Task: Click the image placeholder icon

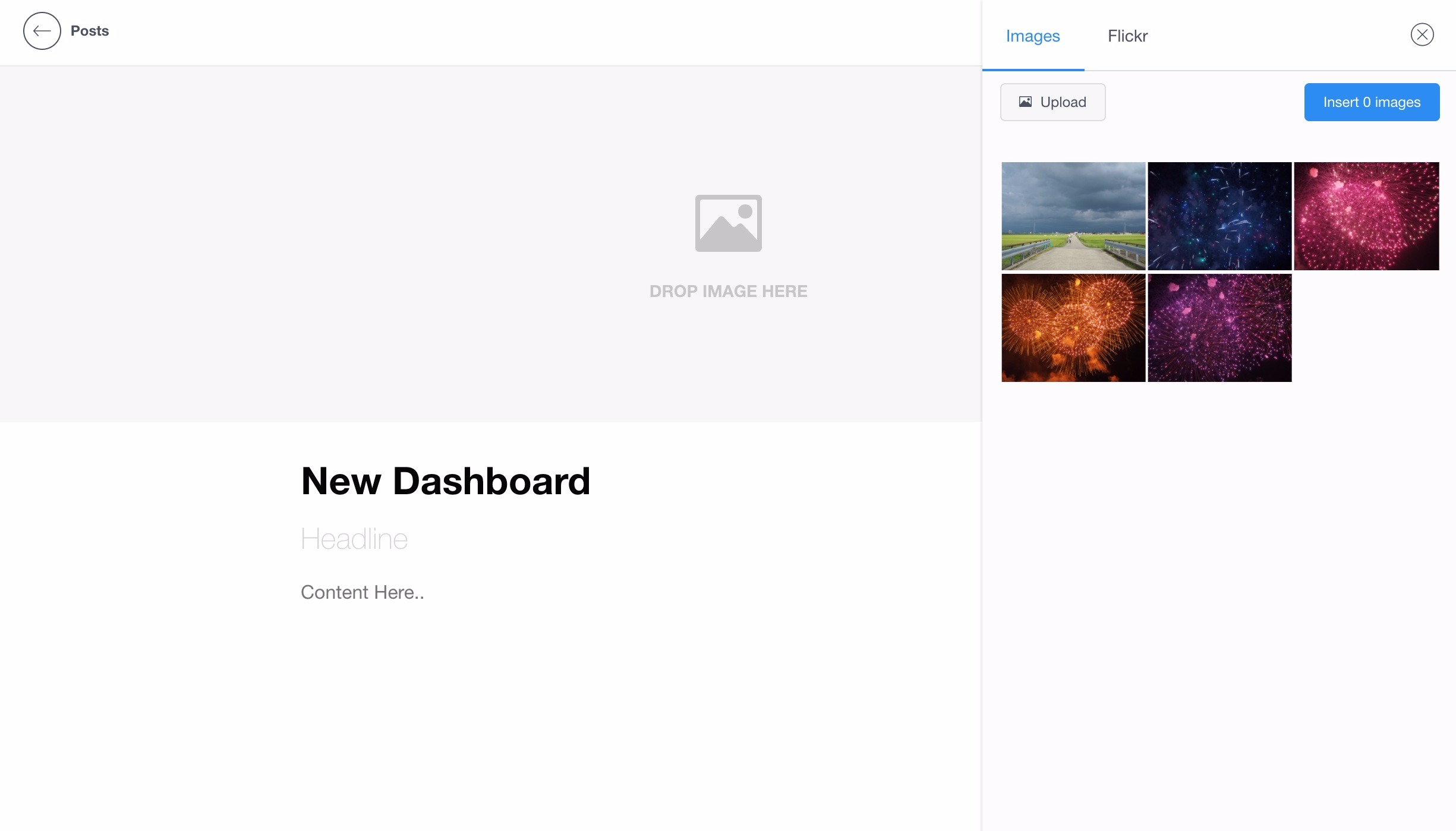Action: click(x=729, y=223)
